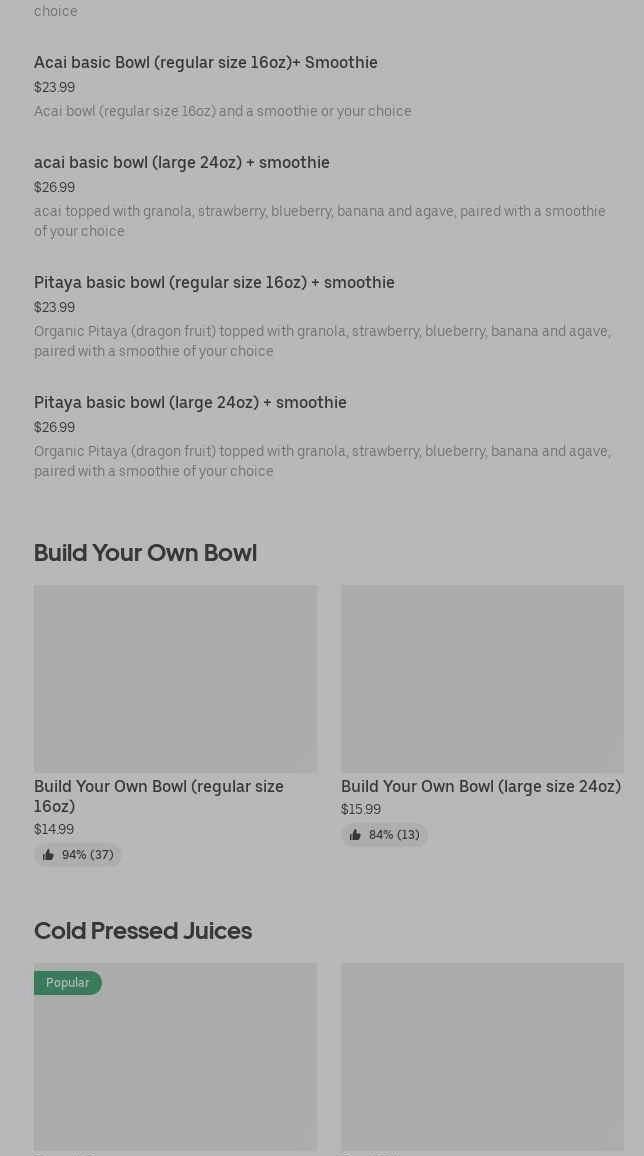Click the $15.99 price label

click(x=361, y=809)
